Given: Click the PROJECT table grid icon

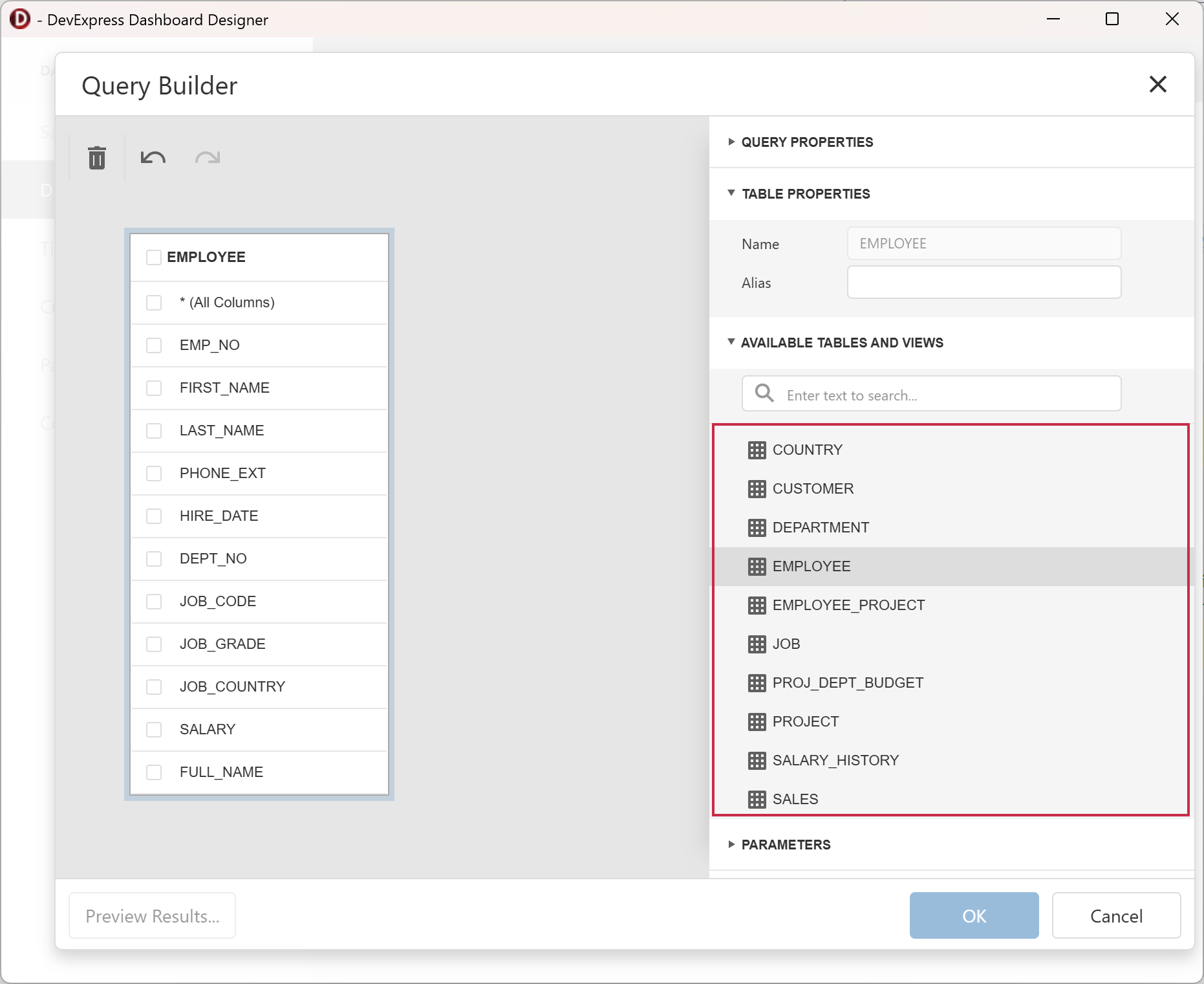Looking at the screenshot, I should click(x=757, y=722).
